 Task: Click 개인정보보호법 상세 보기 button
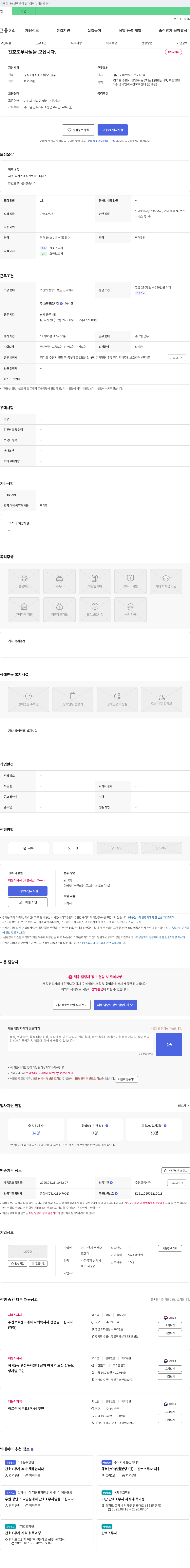click(x=72, y=1005)
